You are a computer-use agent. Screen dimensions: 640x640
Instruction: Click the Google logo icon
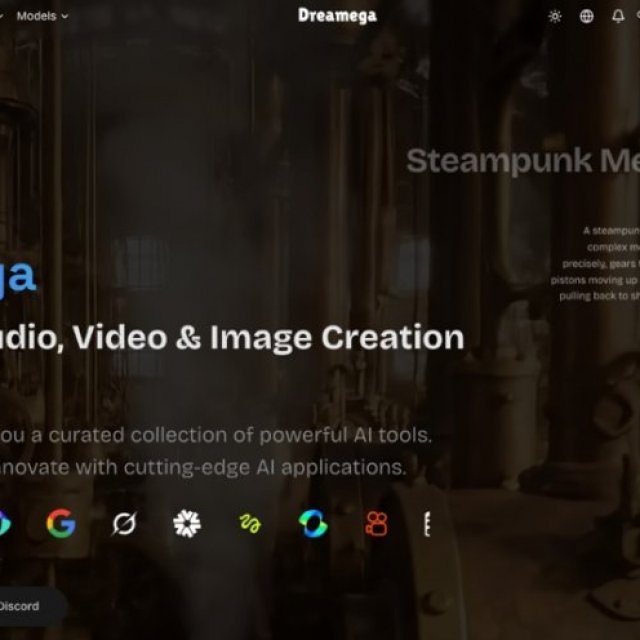[61, 523]
